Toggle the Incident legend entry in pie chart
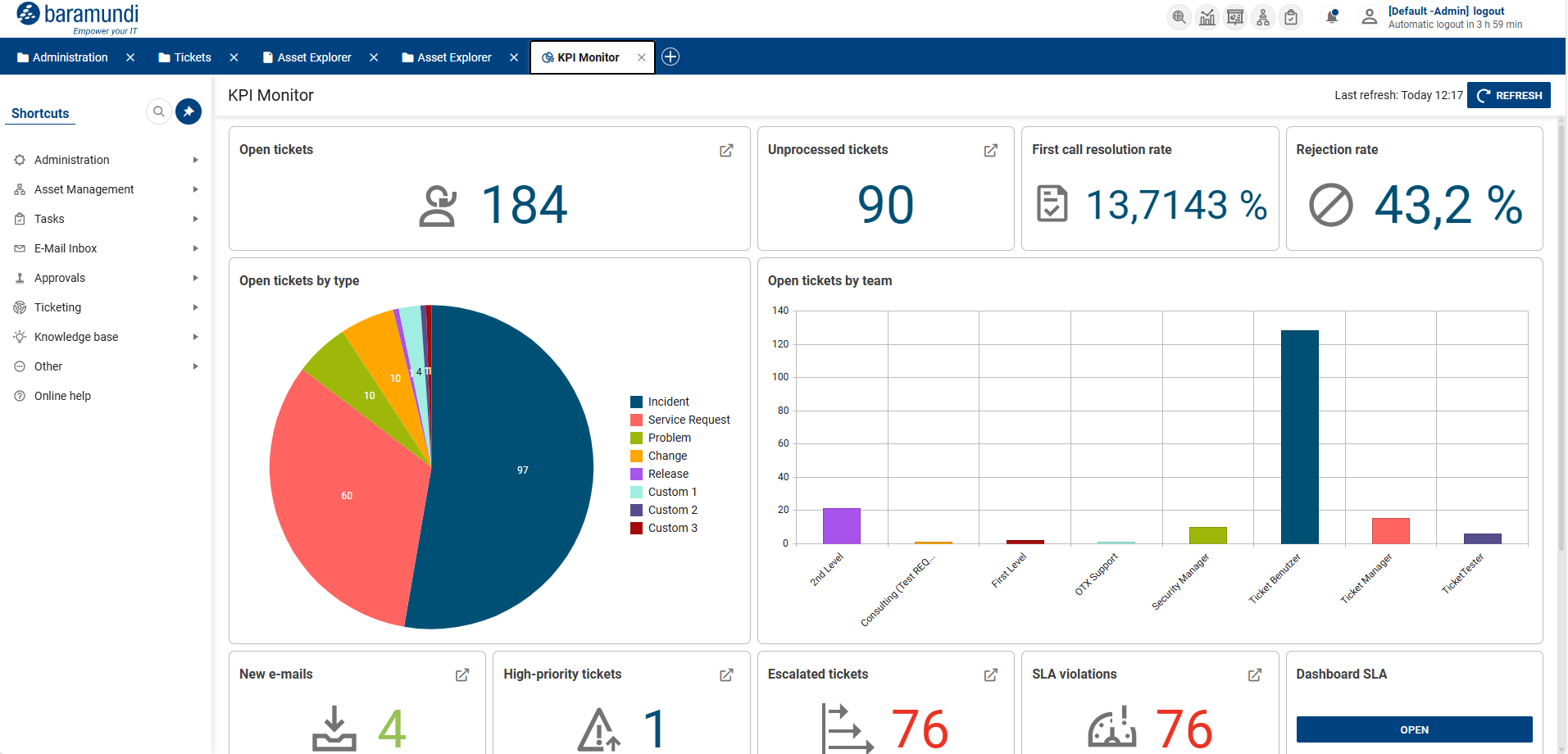This screenshot has width=1568, height=754. 661,401
